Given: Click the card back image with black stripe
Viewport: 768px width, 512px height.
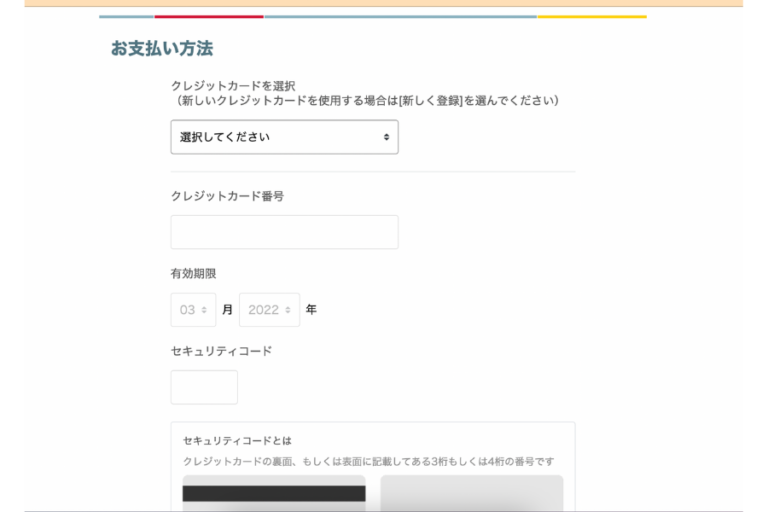Looking at the screenshot, I should pos(274,493).
